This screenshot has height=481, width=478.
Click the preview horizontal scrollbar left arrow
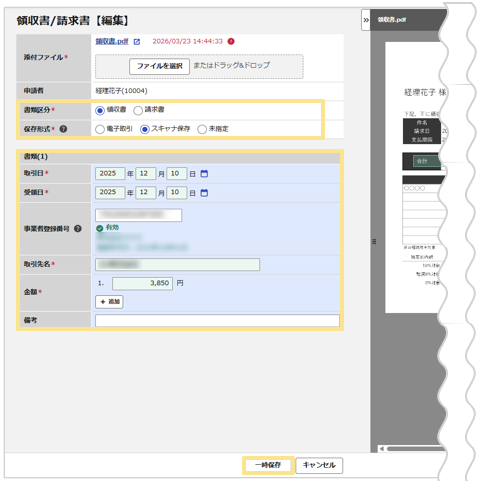pos(382,449)
